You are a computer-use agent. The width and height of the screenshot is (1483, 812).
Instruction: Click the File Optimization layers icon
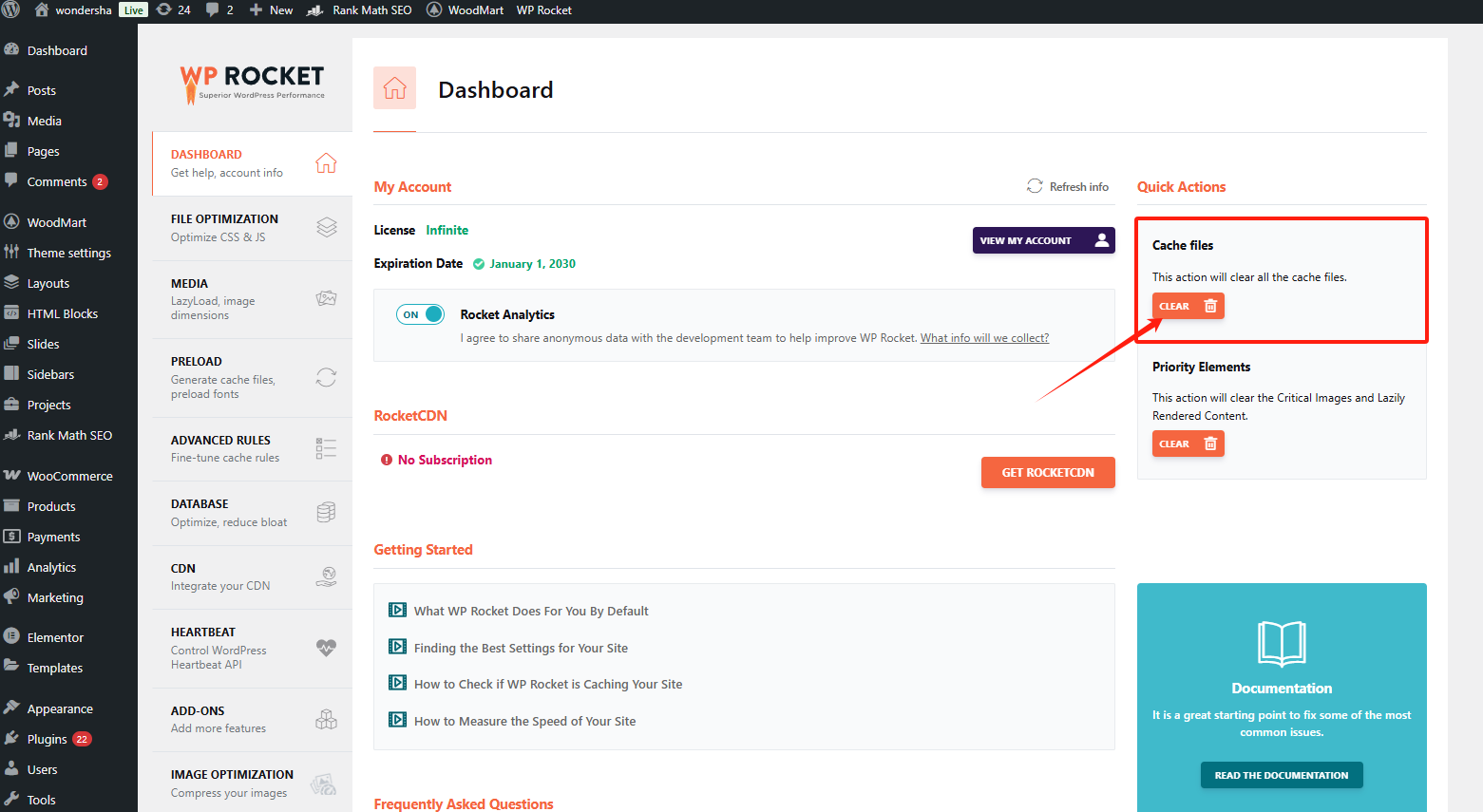pos(326,228)
